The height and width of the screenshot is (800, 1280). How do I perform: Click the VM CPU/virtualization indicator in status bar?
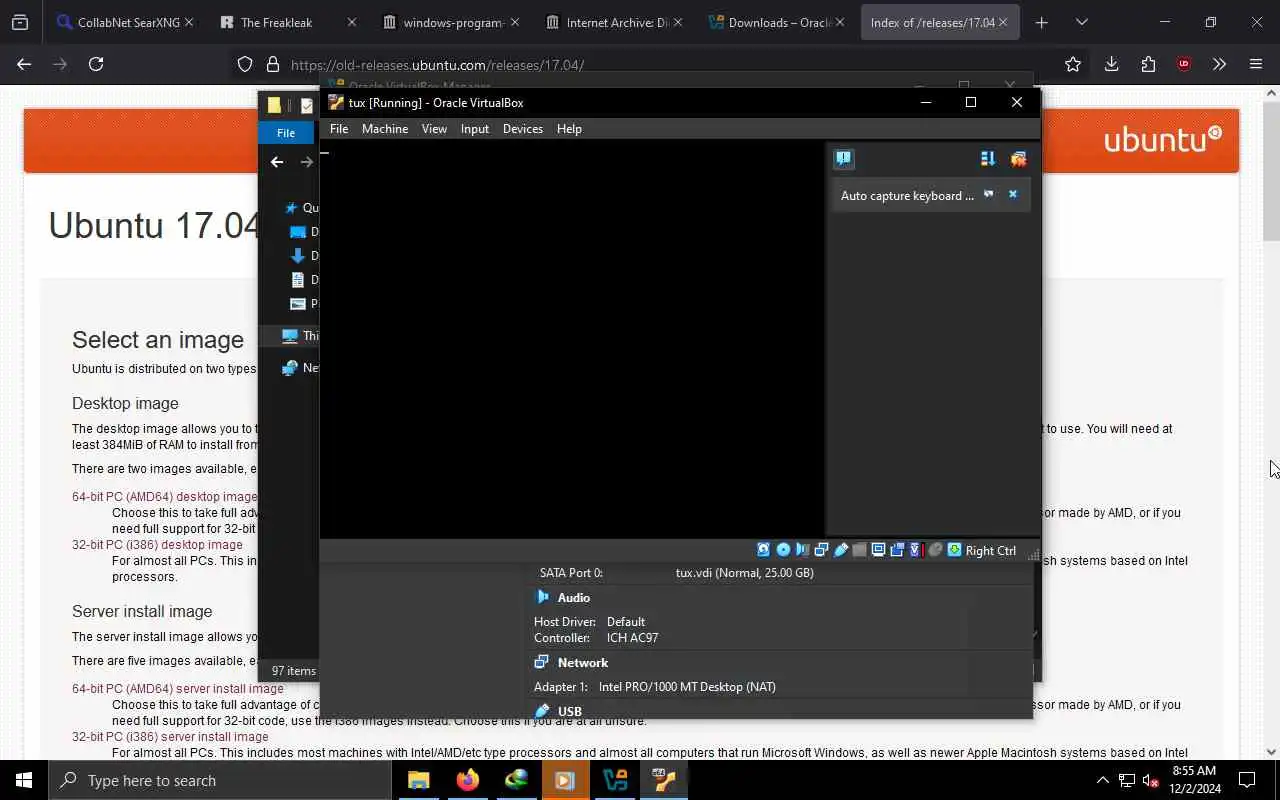tap(916, 550)
